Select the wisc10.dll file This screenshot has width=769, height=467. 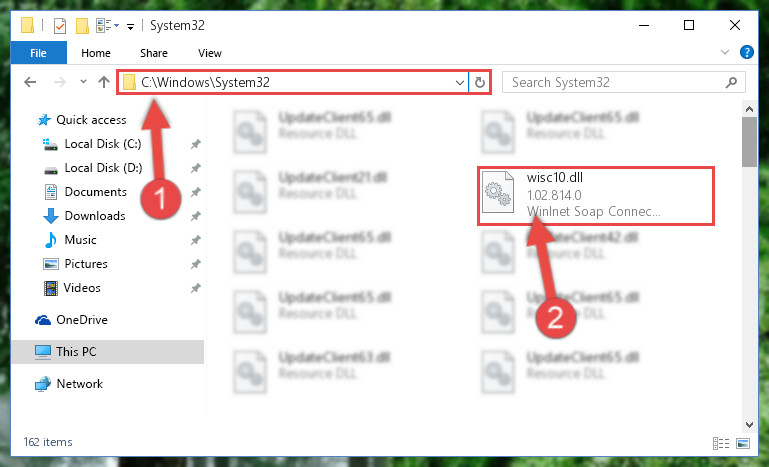595,196
